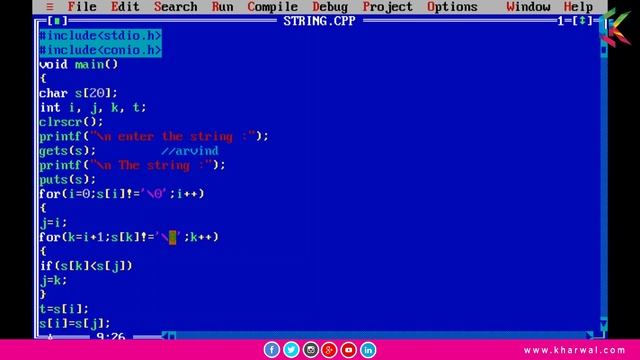Click the 9:26 cursor position indicator
Image resolution: width=640 pixels, height=360 pixels.
111,336
